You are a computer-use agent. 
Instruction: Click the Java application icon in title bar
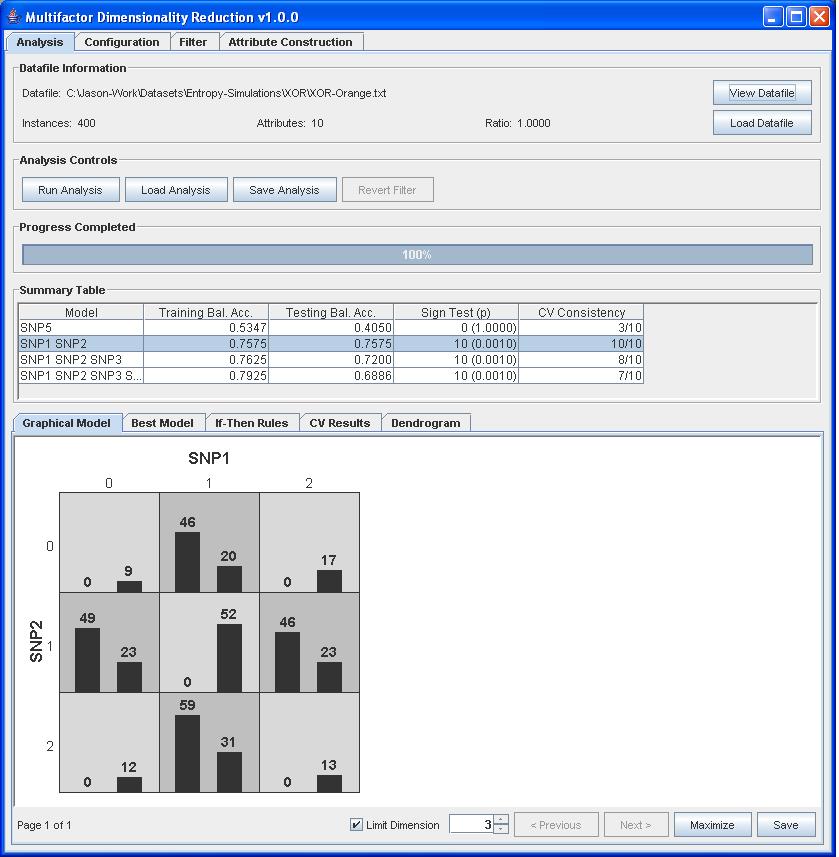(x=13, y=17)
